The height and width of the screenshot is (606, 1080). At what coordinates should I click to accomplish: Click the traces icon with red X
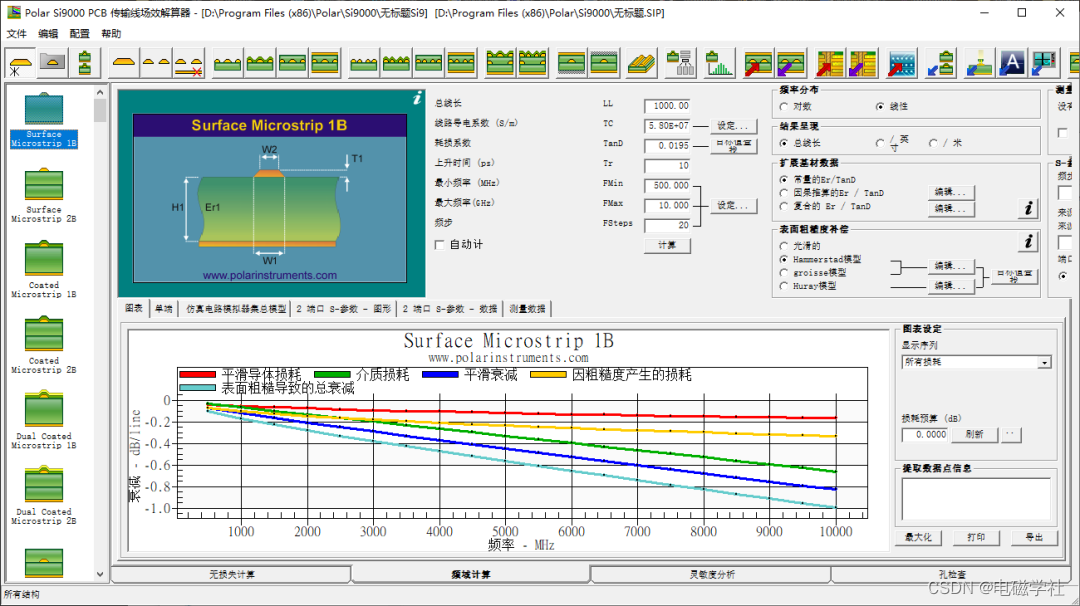pyautogui.click(x=188, y=63)
